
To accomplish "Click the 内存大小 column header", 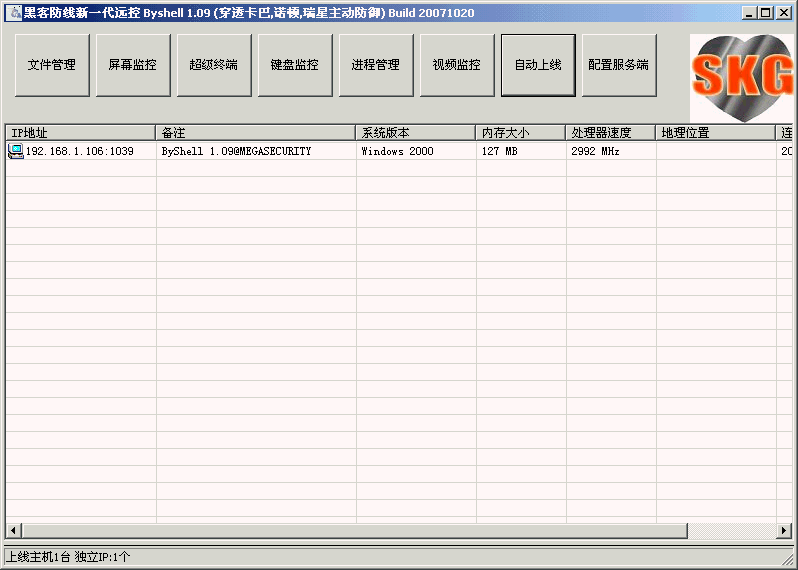I will coord(520,133).
